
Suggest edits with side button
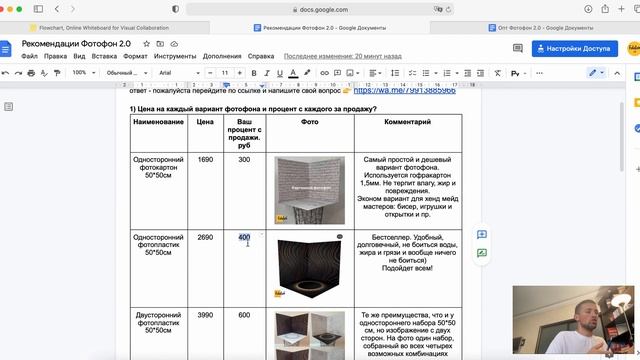point(482,253)
